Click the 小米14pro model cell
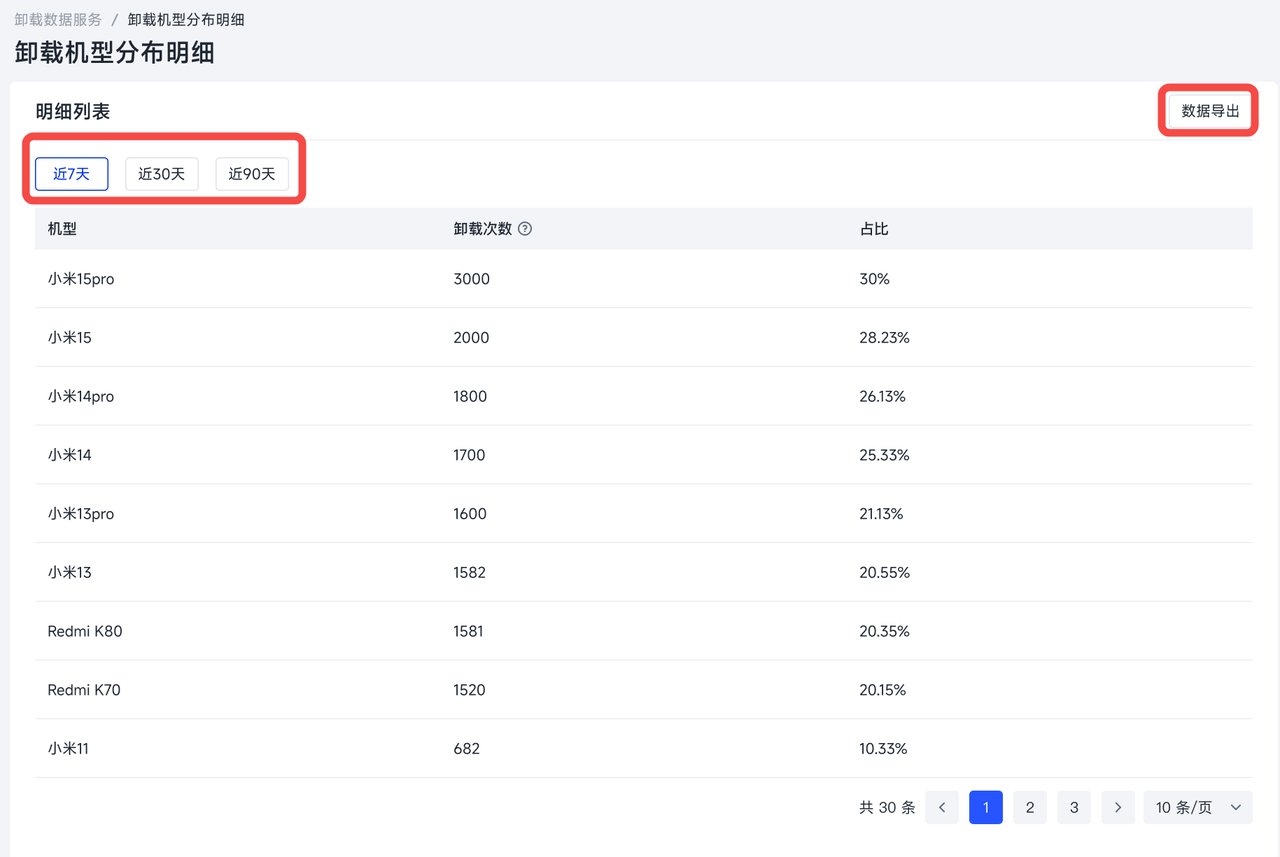 coord(81,397)
